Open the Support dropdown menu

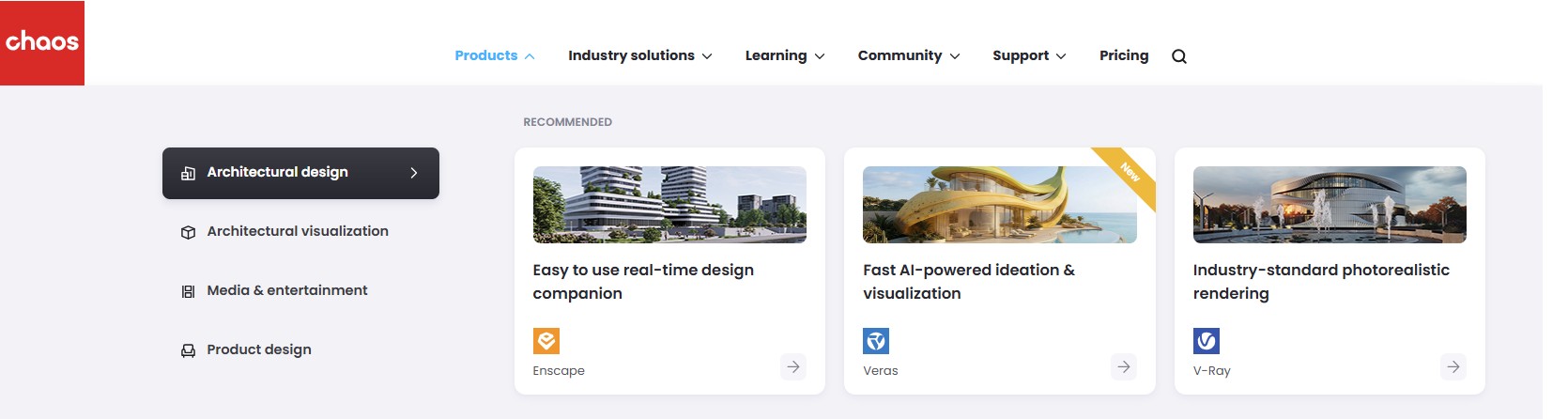pyautogui.click(x=1028, y=55)
